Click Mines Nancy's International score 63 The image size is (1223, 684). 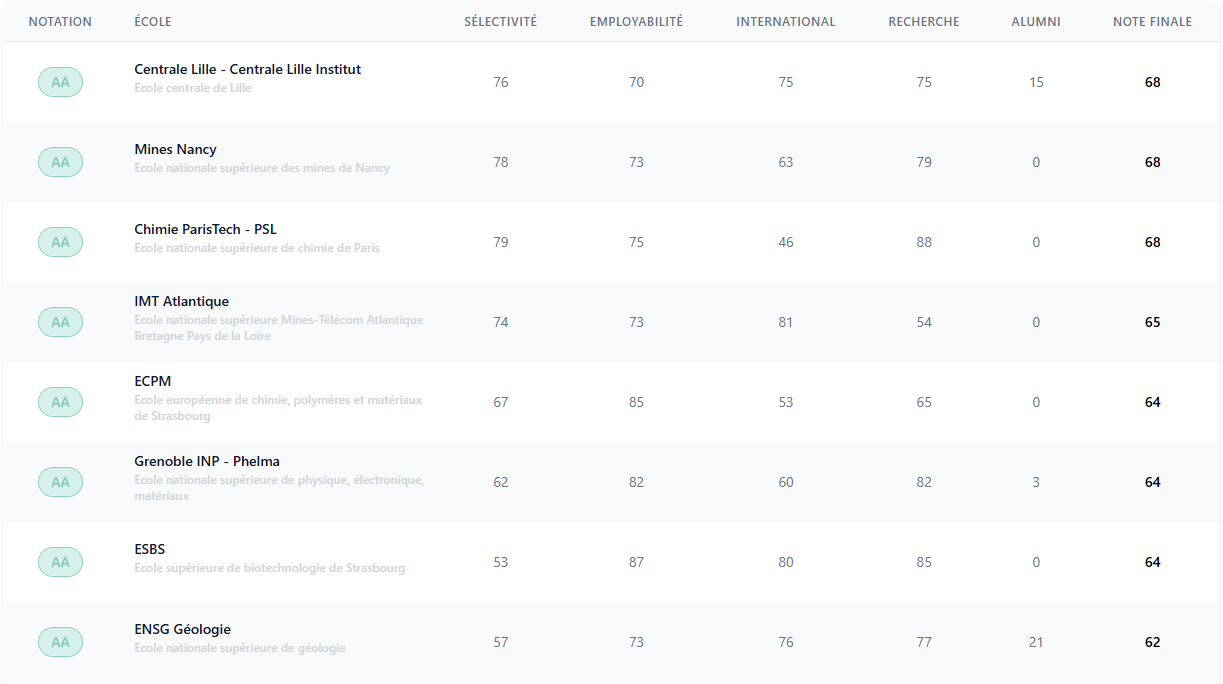(786, 162)
